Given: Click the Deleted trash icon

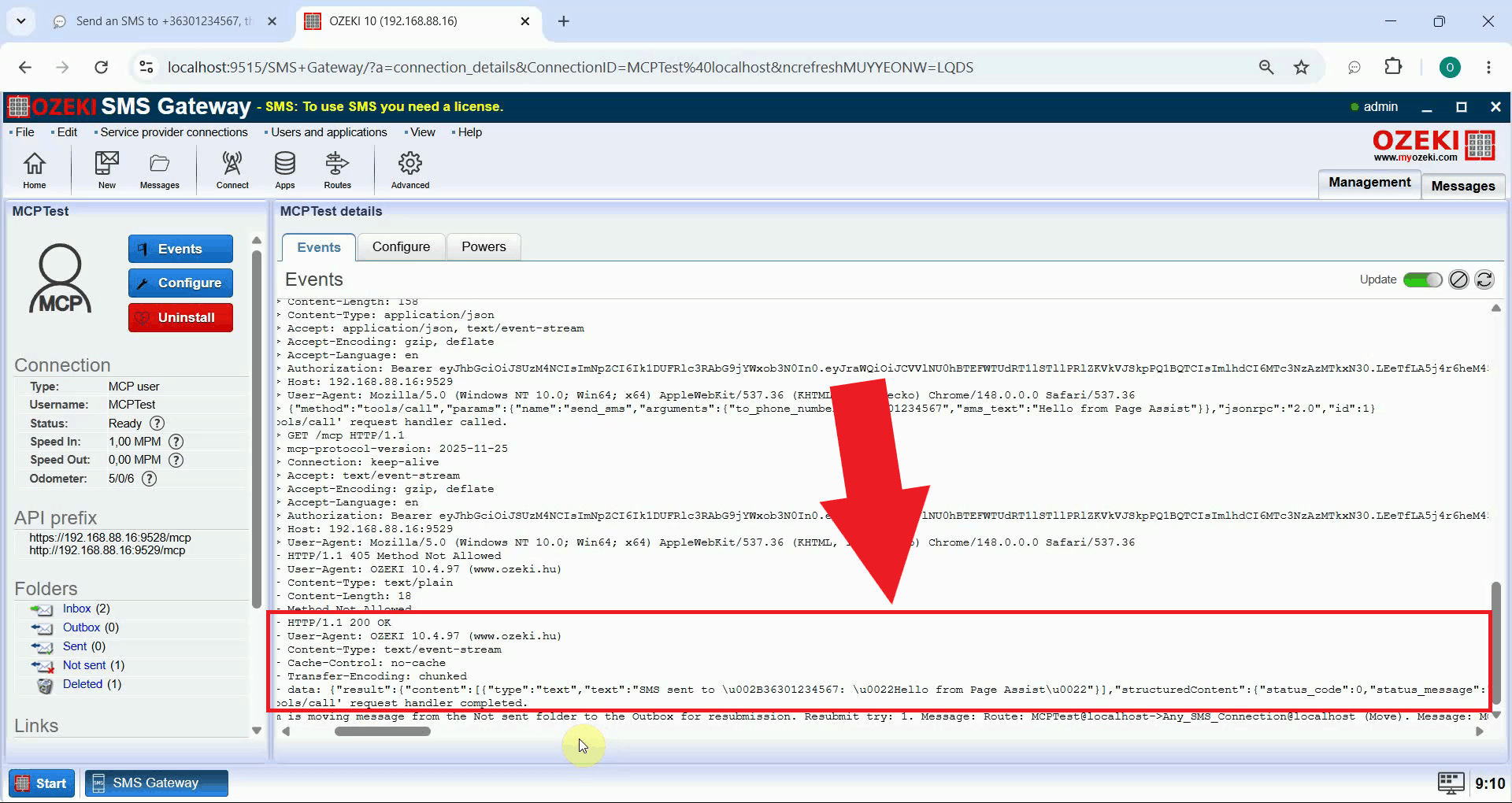Looking at the screenshot, I should pyautogui.click(x=45, y=685).
